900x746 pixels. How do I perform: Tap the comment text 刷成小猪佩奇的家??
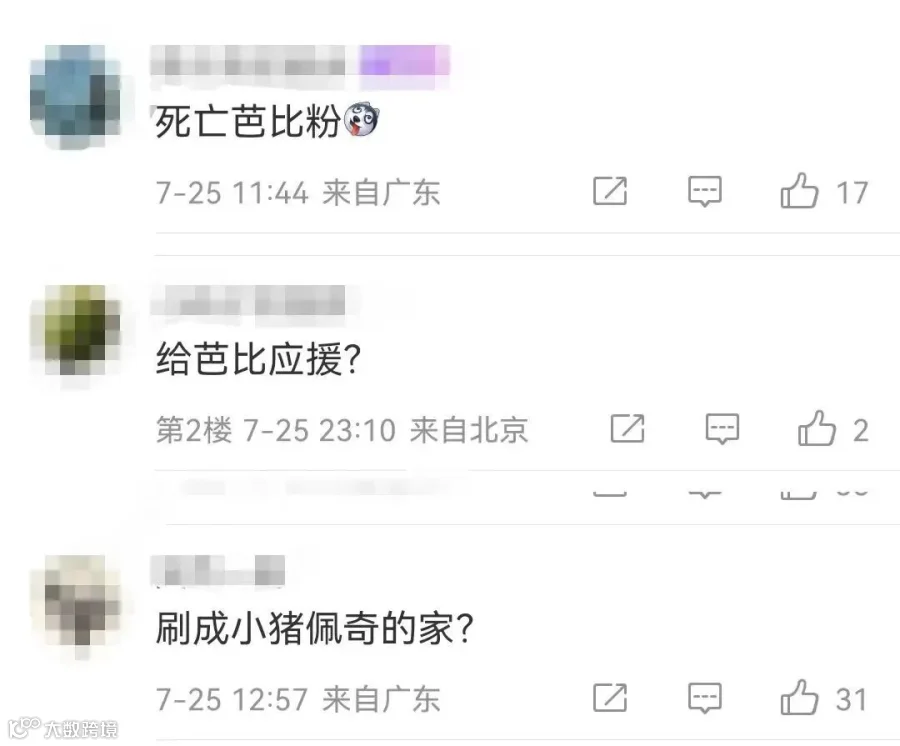pyautogui.click(x=315, y=628)
